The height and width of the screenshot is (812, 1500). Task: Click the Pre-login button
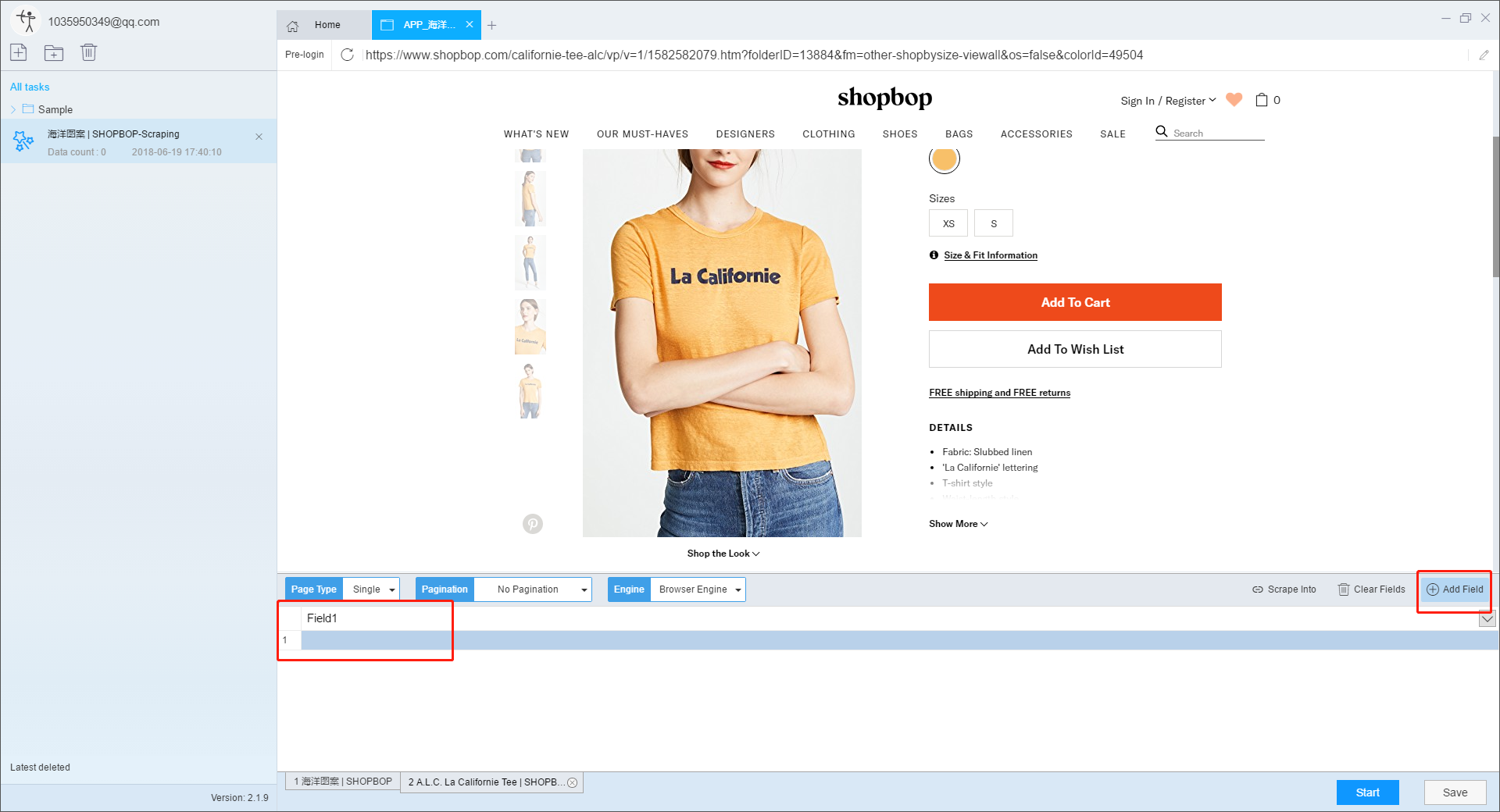[x=305, y=55]
